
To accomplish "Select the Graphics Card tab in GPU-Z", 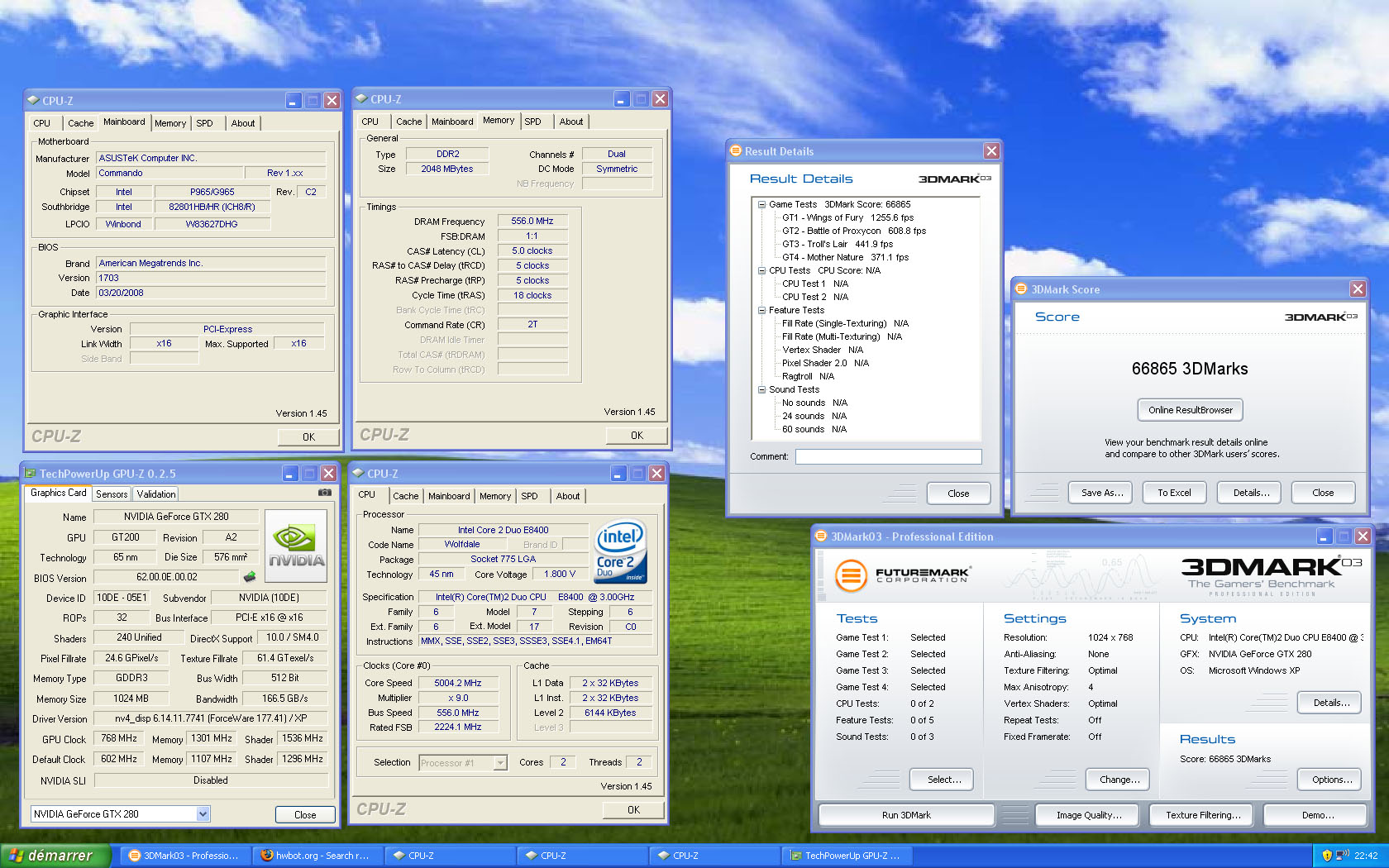I will pos(58,493).
